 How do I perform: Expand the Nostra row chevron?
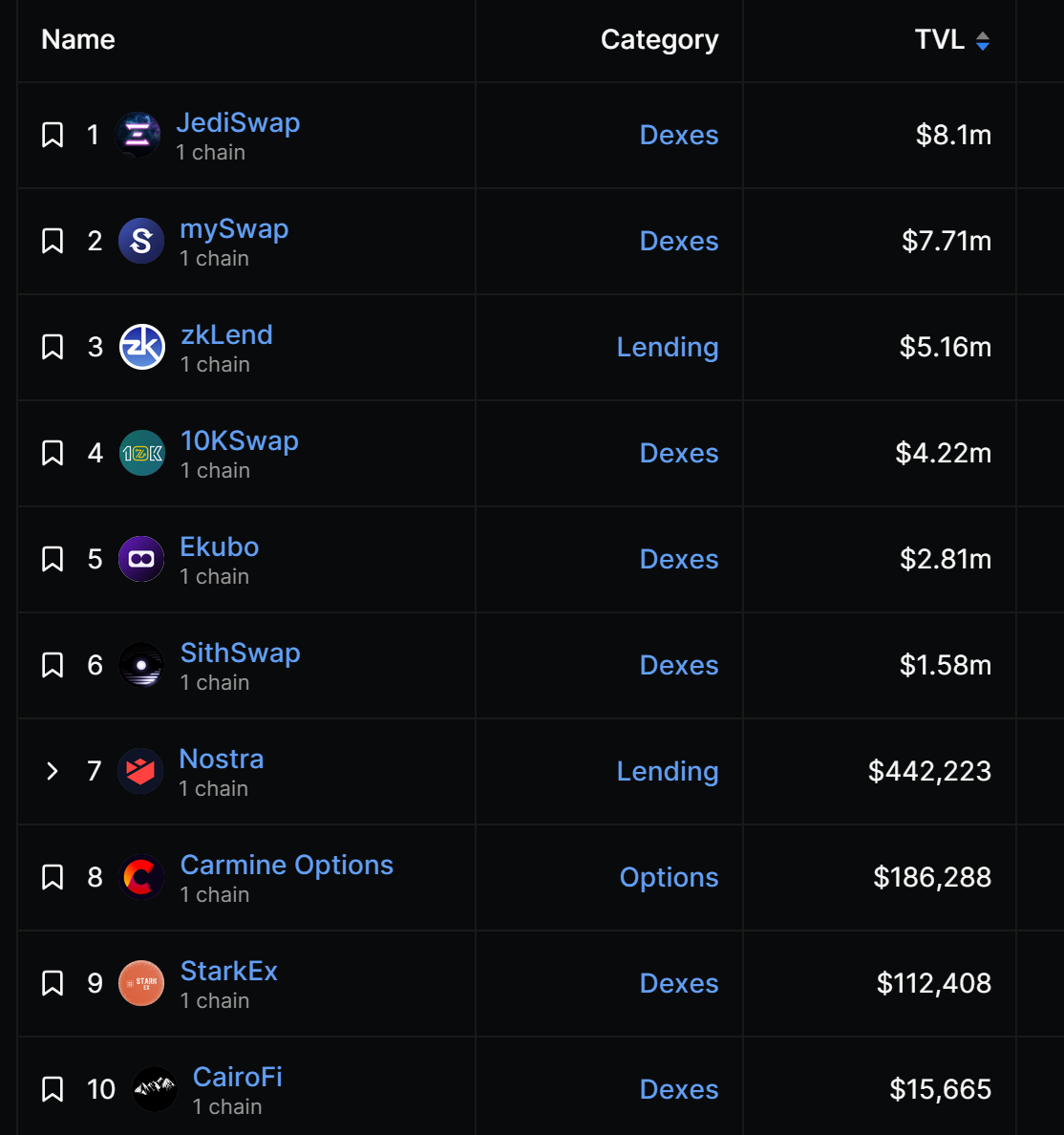53,771
